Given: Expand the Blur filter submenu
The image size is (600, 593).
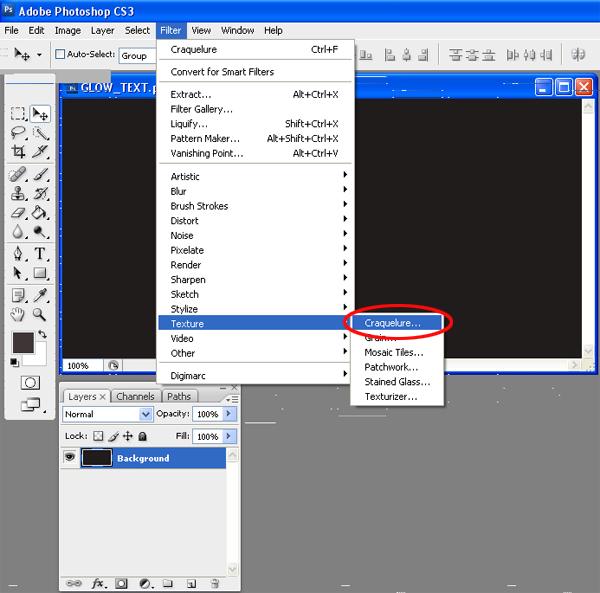Looking at the screenshot, I should (x=255, y=191).
